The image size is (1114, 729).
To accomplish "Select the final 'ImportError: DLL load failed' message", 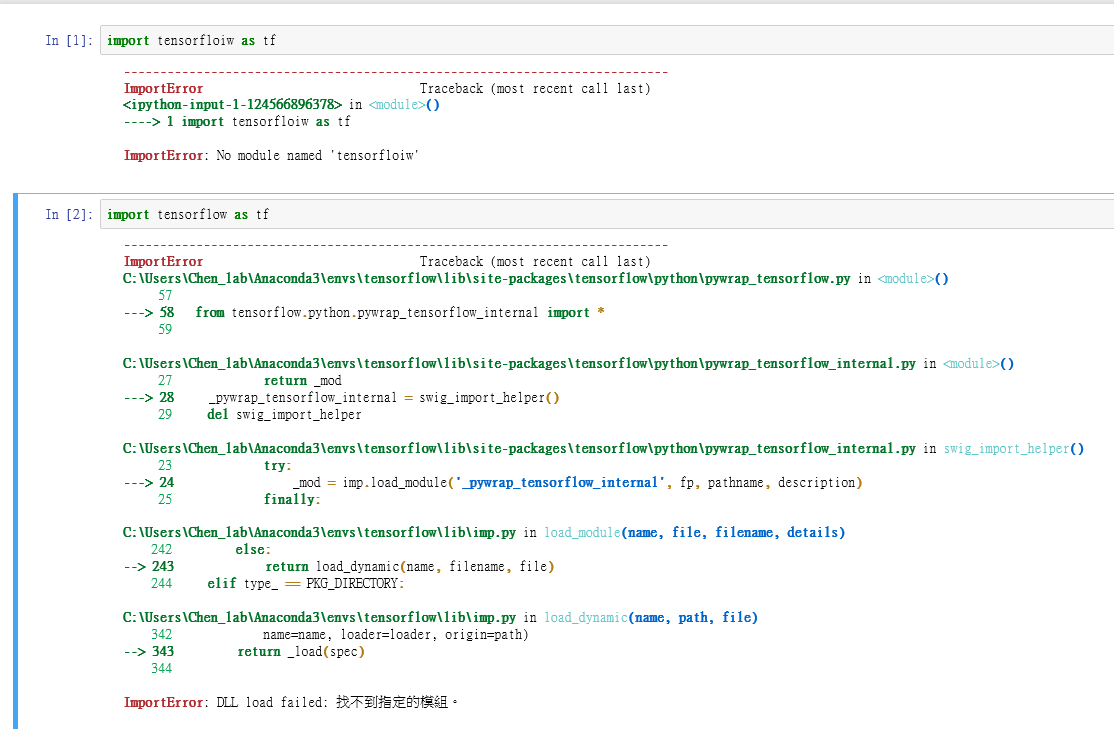I will point(291,703).
